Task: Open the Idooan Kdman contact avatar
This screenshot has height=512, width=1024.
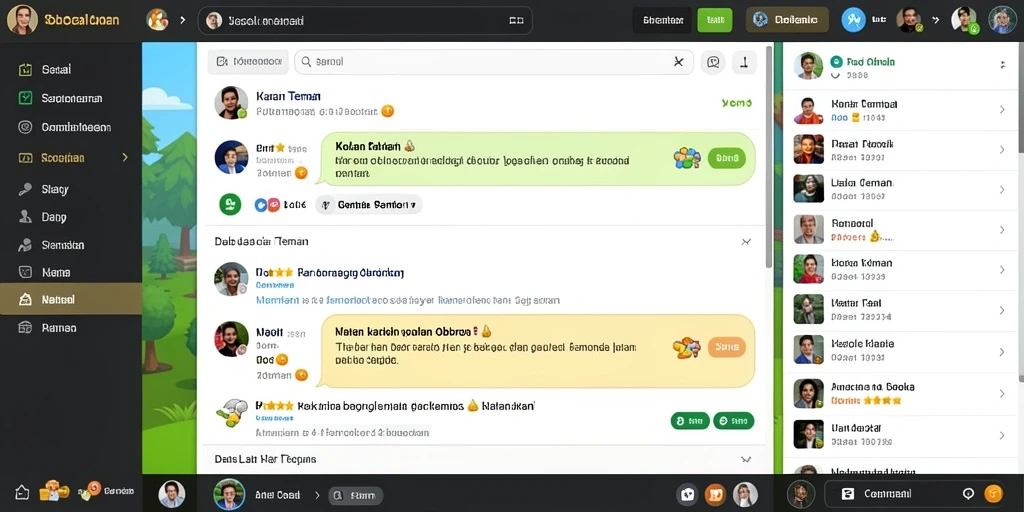Action: click(808, 269)
